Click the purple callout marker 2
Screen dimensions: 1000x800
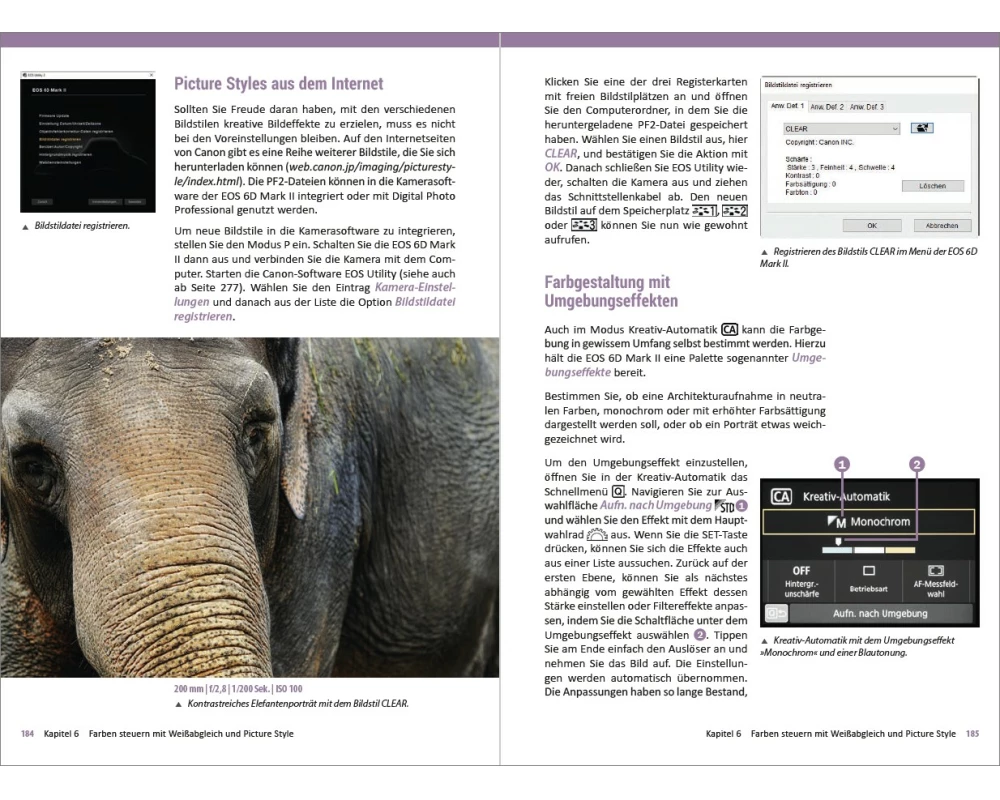[917, 464]
